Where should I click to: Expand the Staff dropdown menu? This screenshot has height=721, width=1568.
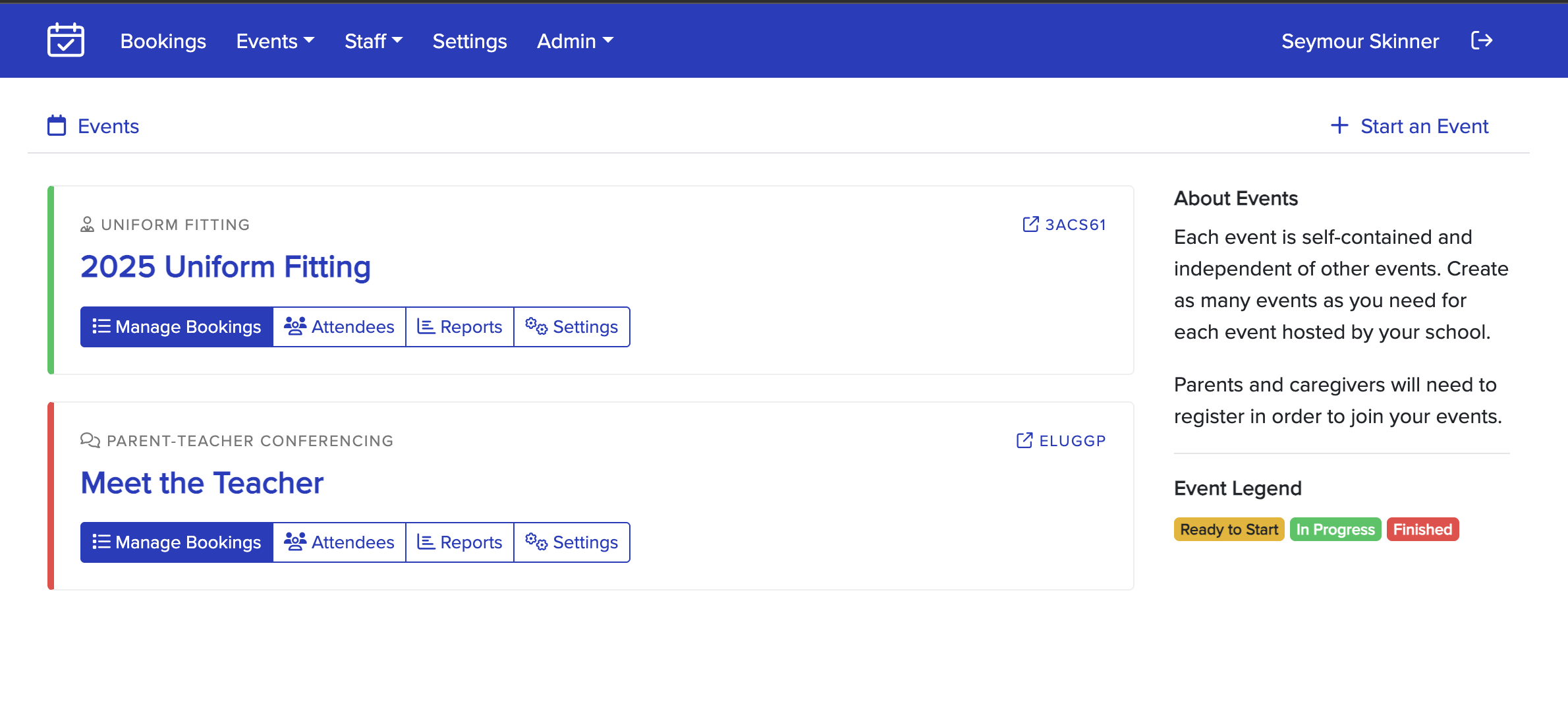point(373,41)
